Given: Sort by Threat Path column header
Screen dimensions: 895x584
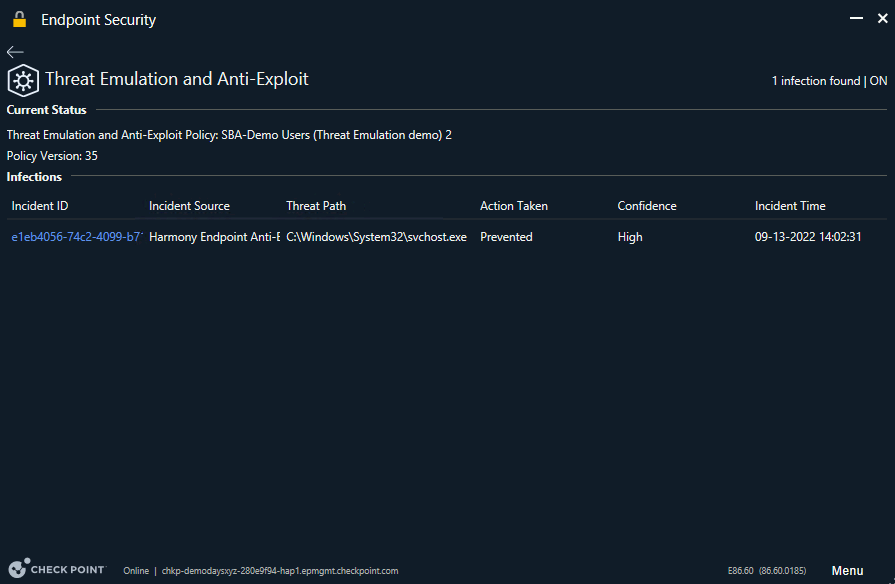Looking at the screenshot, I should [x=316, y=206].
